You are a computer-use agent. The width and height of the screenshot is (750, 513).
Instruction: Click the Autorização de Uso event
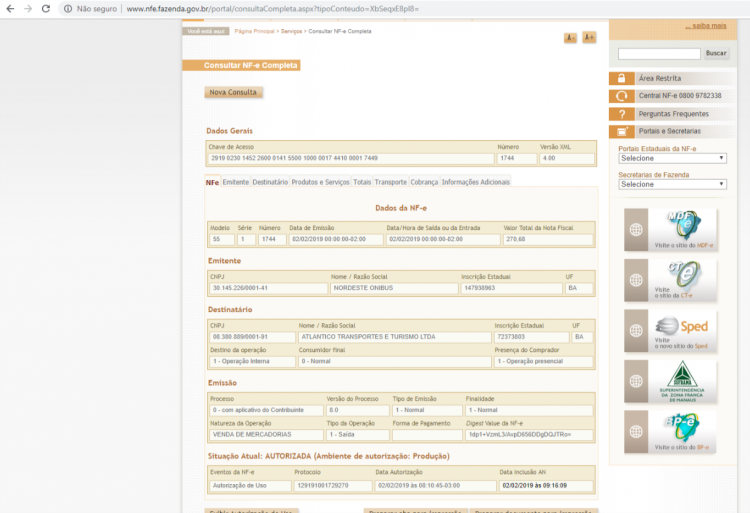(x=240, y=485)
